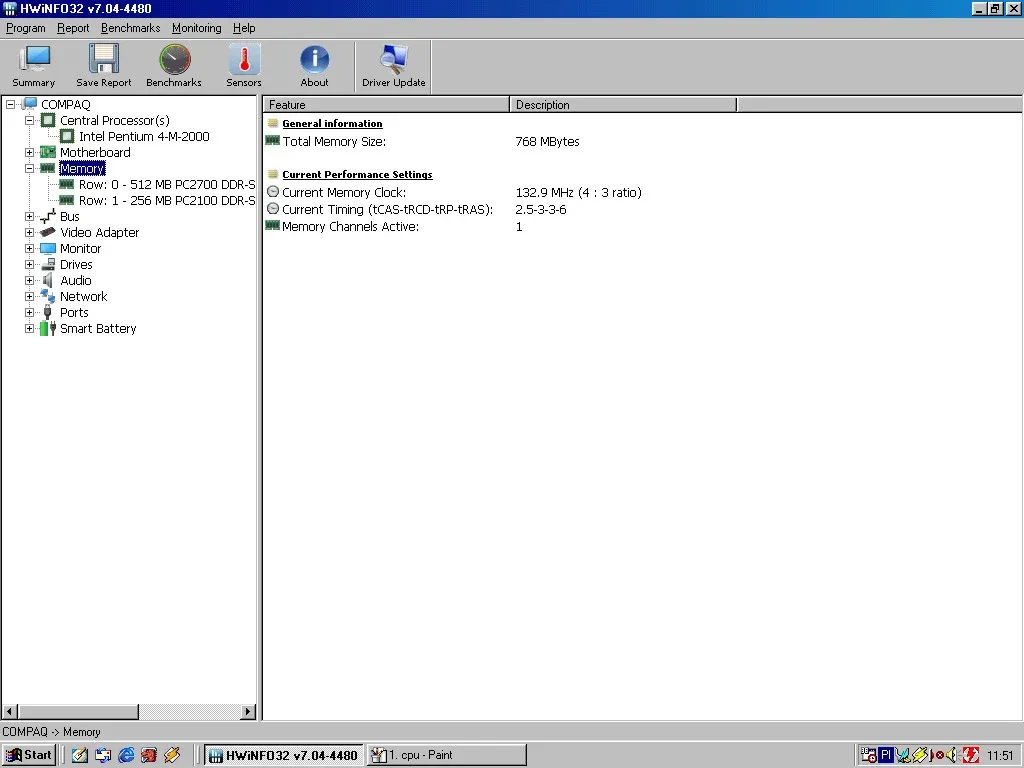The height and width of the screenshot is (768, 1024).
Task: Expand the Motherboard branch
Action: point(29,152)
